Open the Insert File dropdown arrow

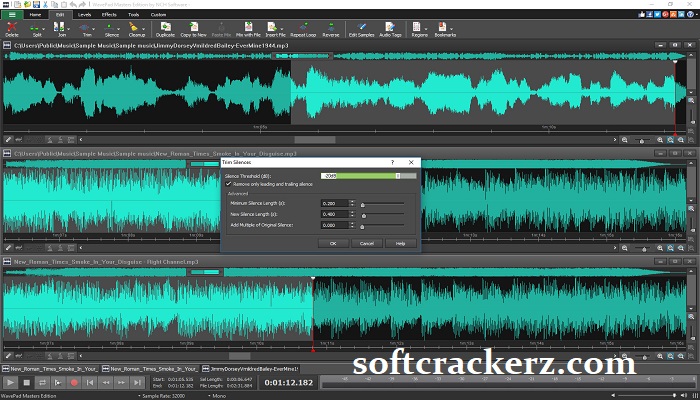[282, 29]
